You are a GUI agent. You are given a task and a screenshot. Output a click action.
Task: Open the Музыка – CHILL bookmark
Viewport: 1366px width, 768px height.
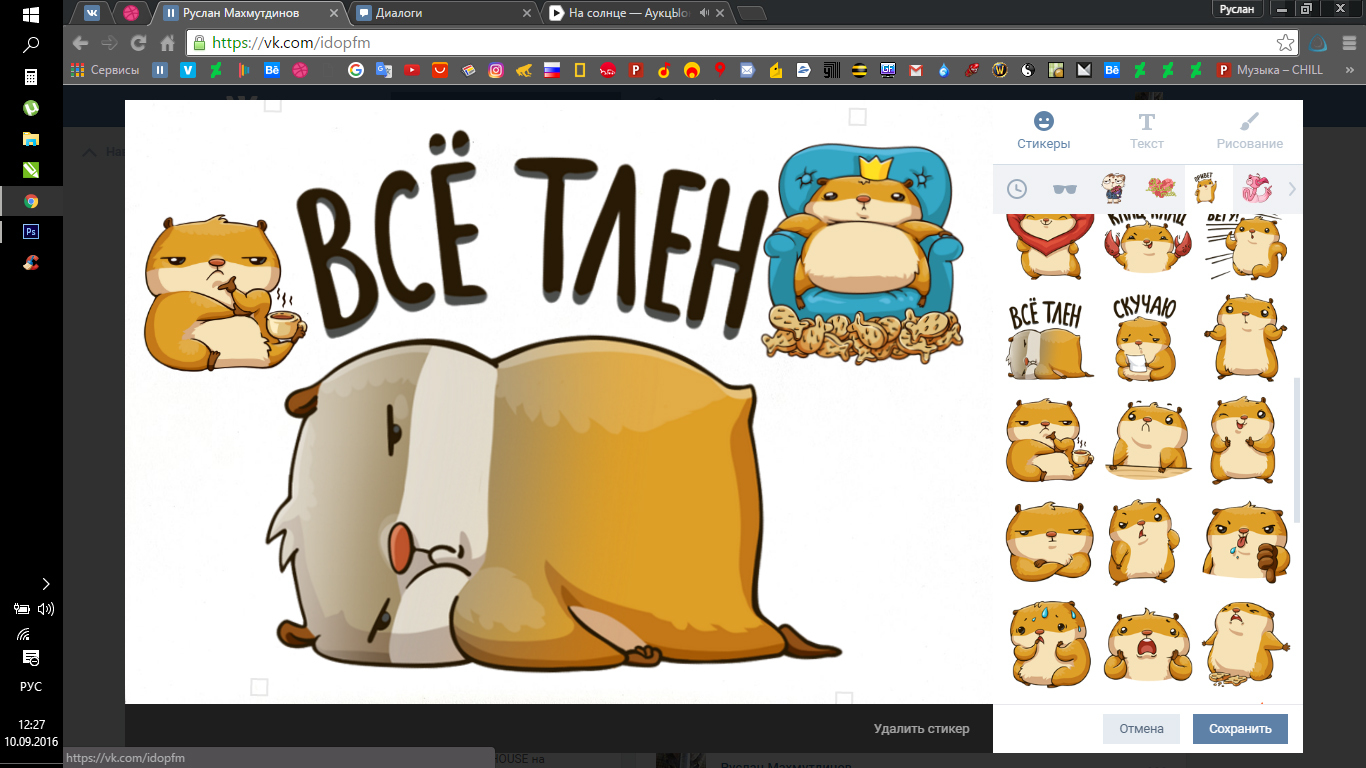[1270, 70]
